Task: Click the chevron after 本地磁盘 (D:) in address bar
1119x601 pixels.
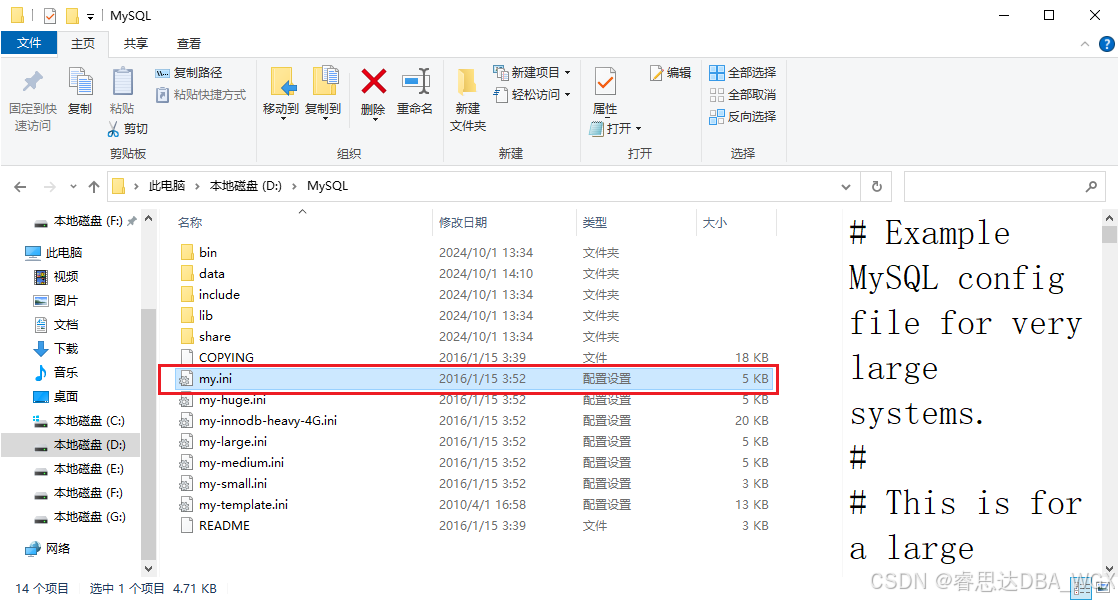Action: pos(294,186)
